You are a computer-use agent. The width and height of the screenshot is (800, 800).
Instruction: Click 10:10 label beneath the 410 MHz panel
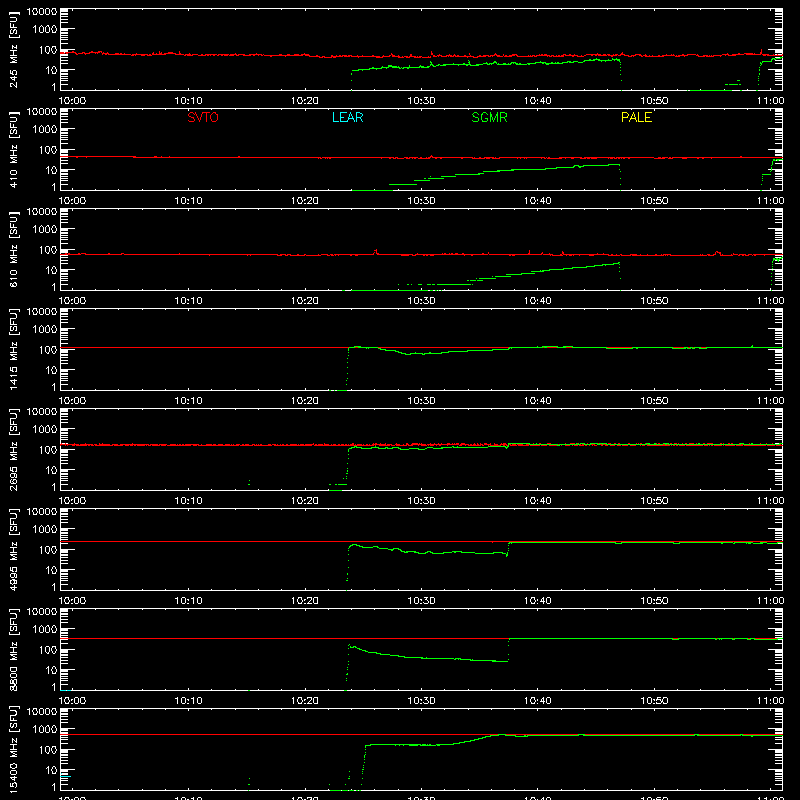188,201
